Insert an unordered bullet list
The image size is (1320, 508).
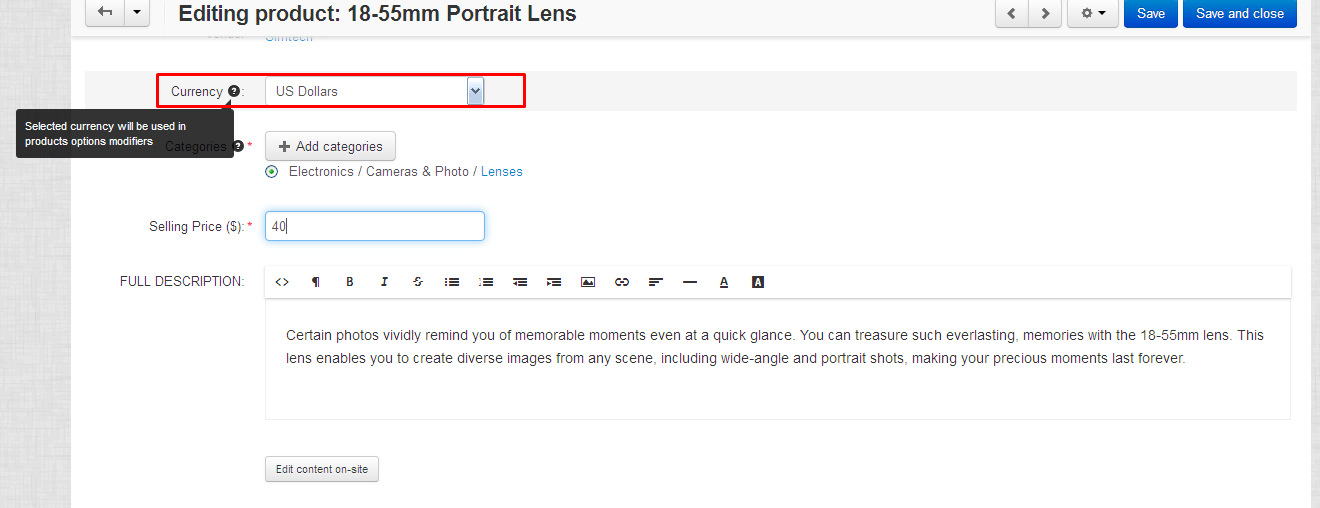click(452, 282)
